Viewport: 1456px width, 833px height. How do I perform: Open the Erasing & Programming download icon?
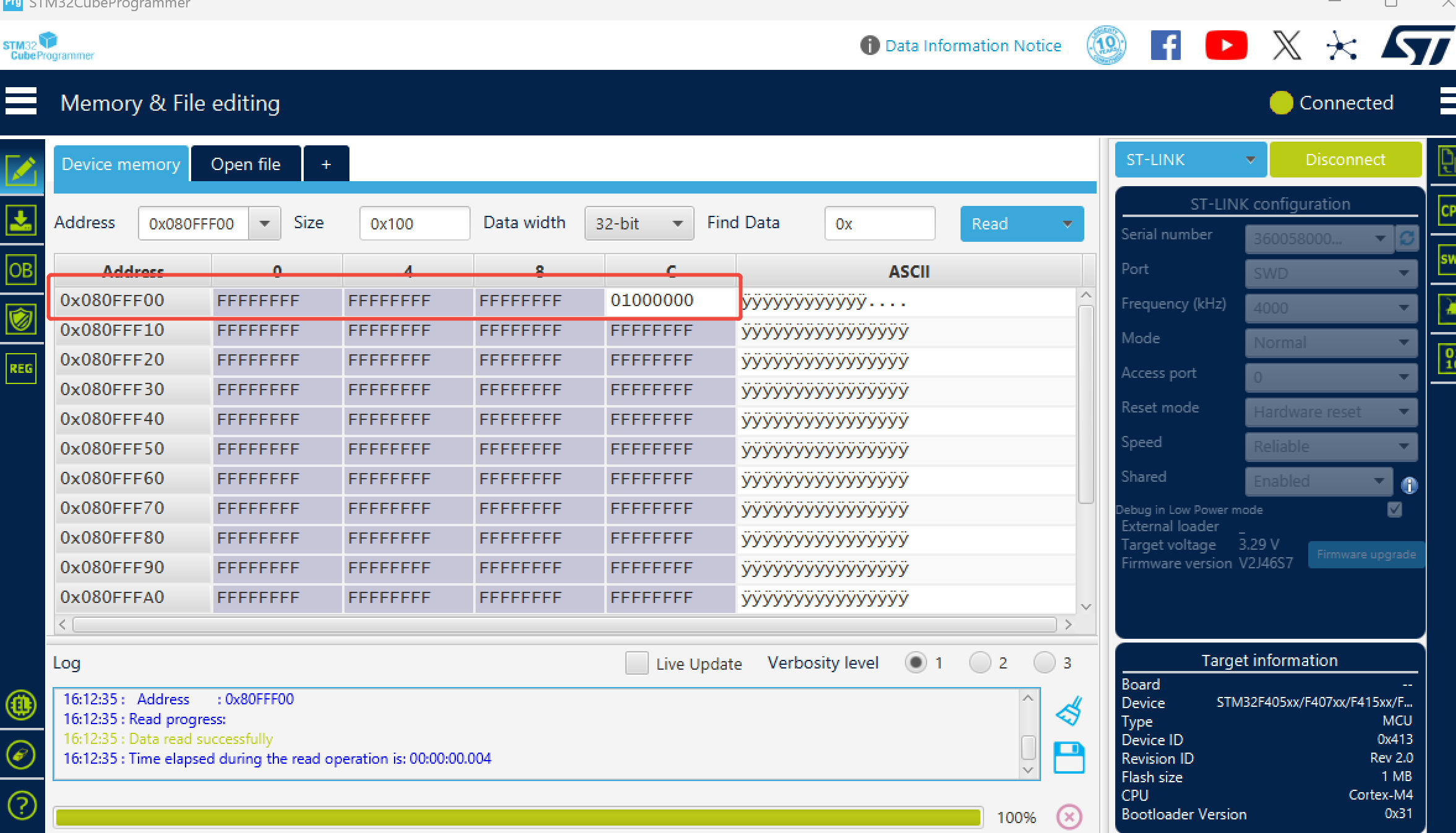(21, 220)
